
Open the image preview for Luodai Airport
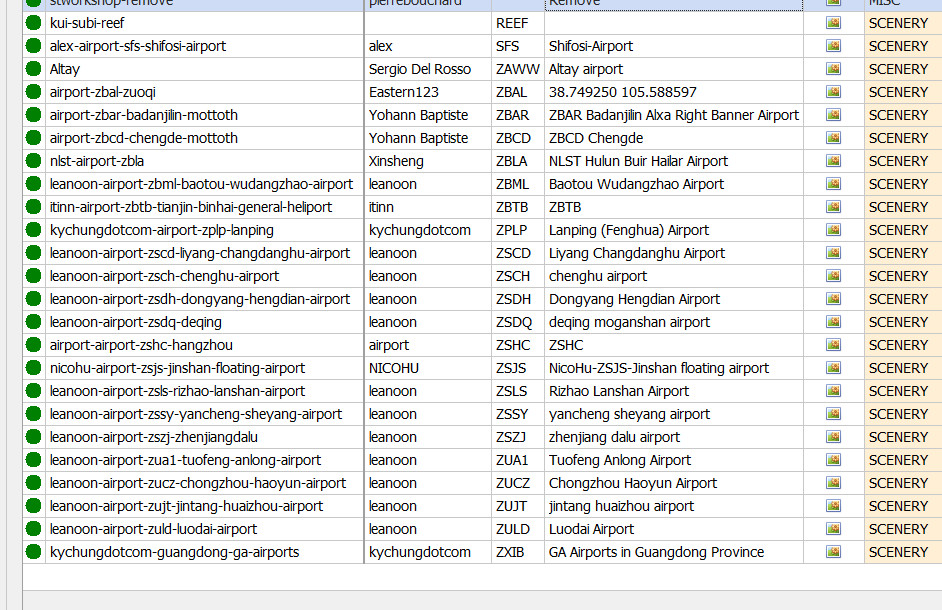click(833, 529)
